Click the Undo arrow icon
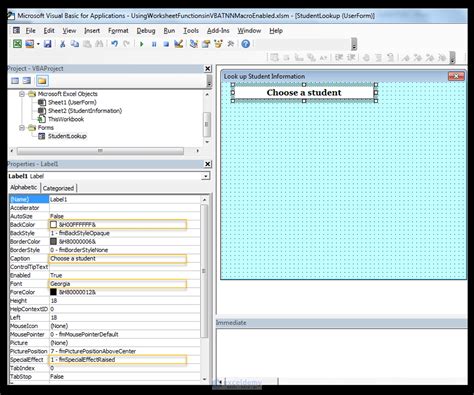The image size is (474, 395). click(x=114, y=44)
